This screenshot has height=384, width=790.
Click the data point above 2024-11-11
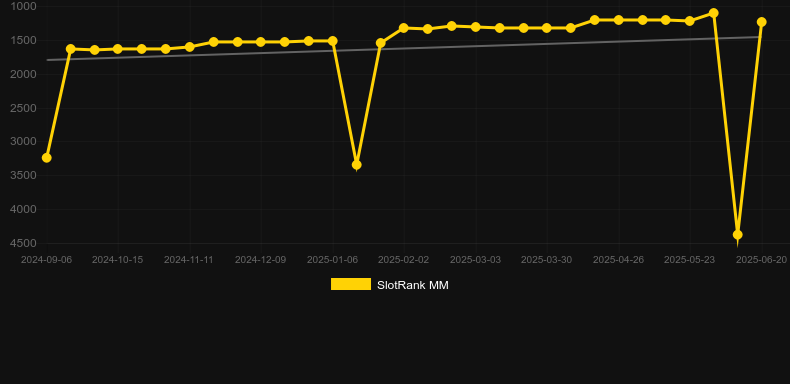189,47
